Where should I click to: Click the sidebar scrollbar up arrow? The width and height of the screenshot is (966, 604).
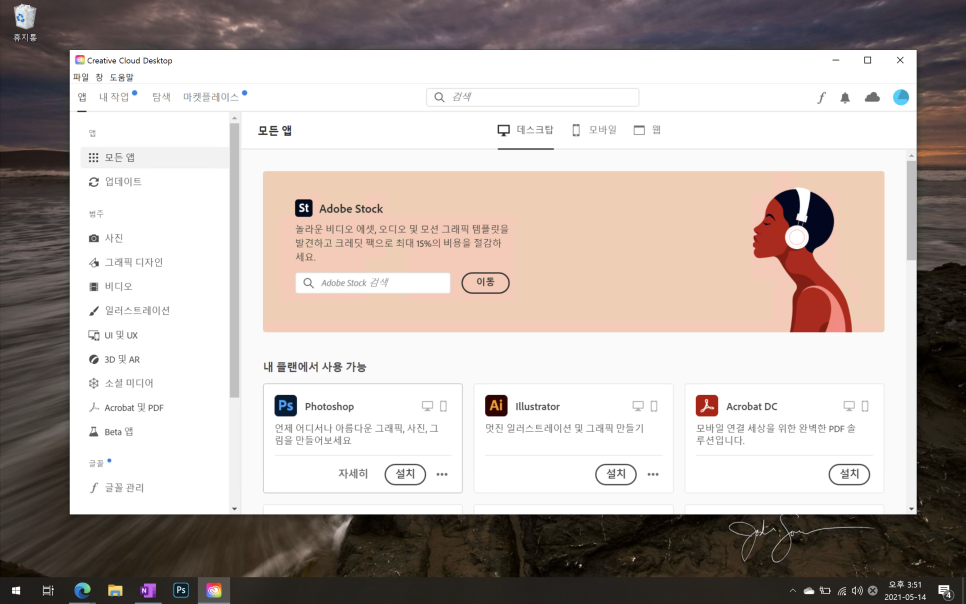click(x=234, y=118)
